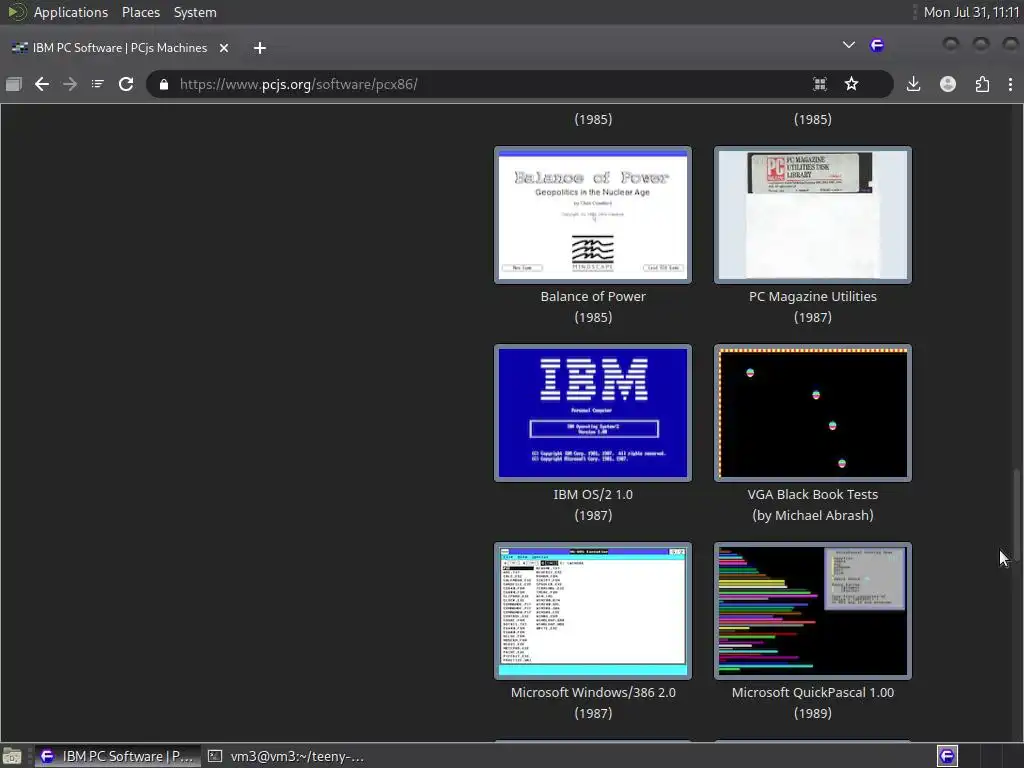The image size is (1024, 768).
Task: Click the browser tray icon in taskbar
Action: point(947,756)
